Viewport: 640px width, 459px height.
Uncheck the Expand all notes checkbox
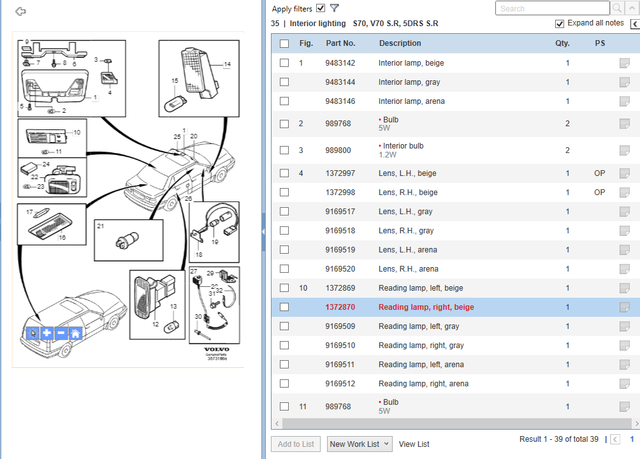pos(559,23)
